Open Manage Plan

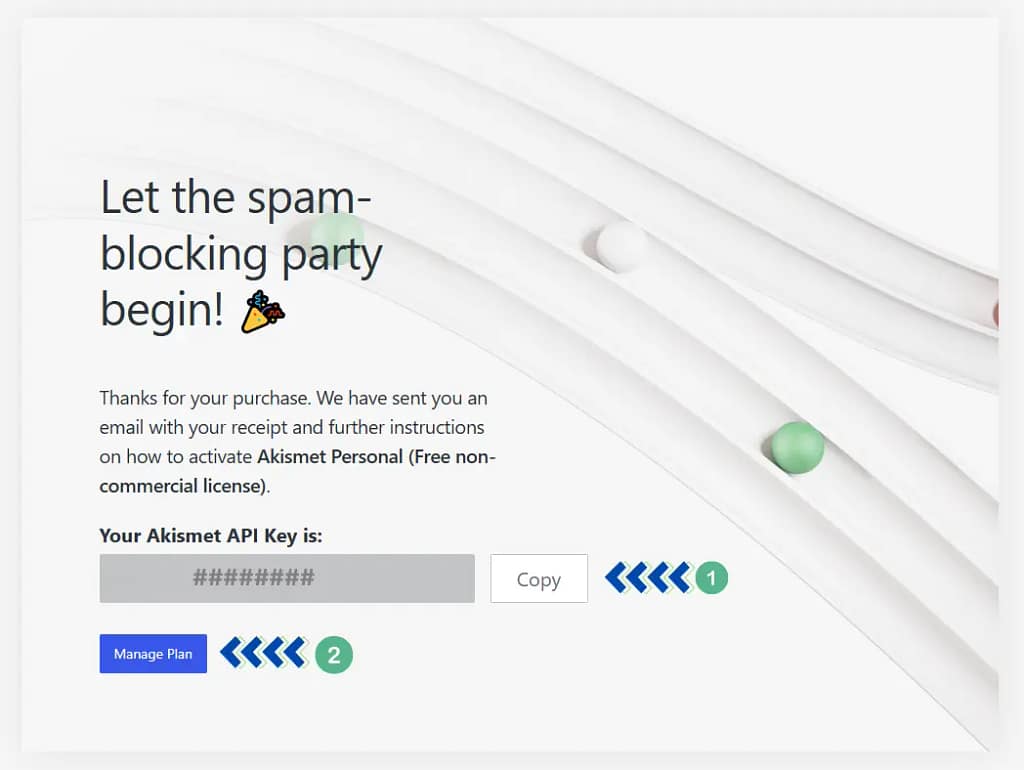(153, 654)
